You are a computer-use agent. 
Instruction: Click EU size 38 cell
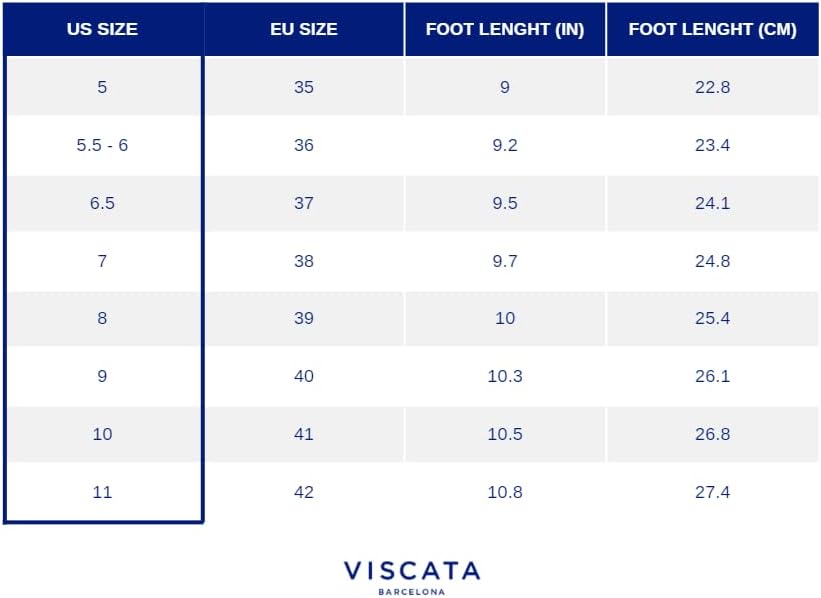(x=304, y=261)
